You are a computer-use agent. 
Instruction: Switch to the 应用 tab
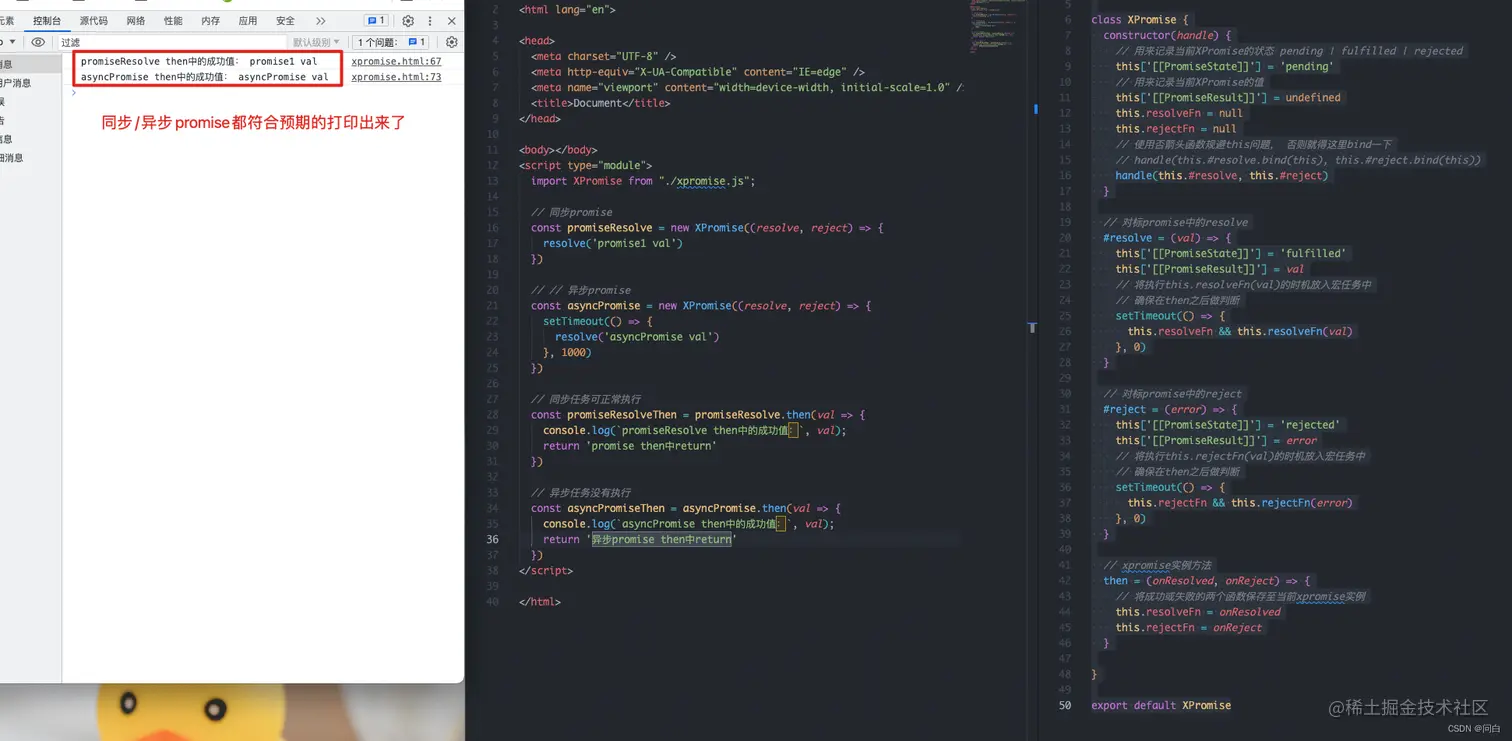pos(248,21)
